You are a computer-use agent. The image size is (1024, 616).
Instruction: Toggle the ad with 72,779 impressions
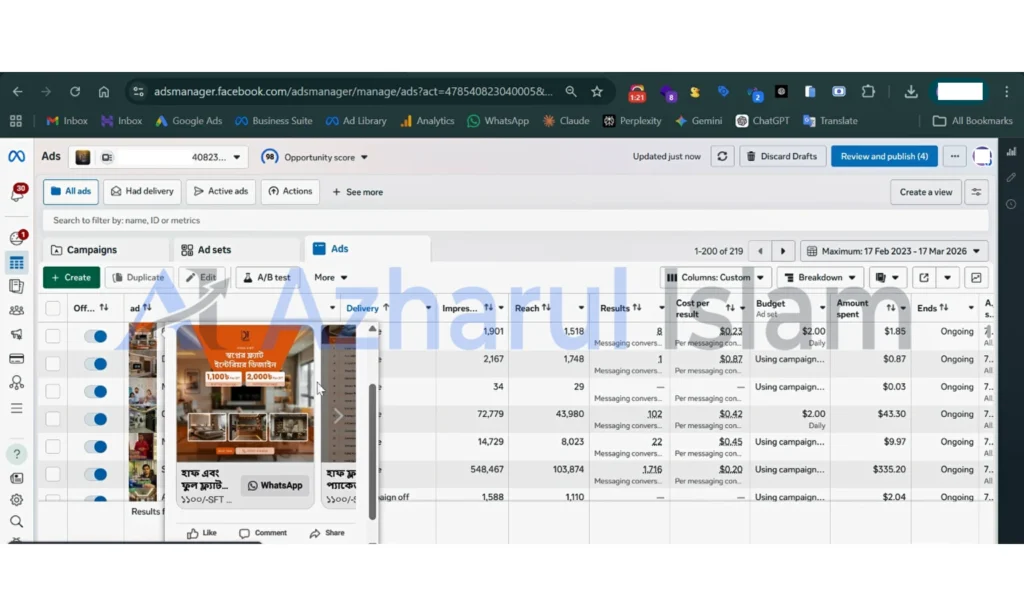(x=95, y=419)
